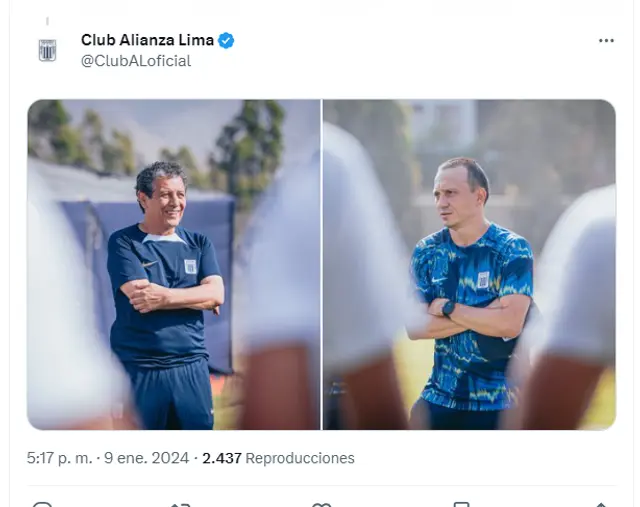This screenshot has width=640, height=507.
Task: Click the share upload icon
Action: [601, 505]
